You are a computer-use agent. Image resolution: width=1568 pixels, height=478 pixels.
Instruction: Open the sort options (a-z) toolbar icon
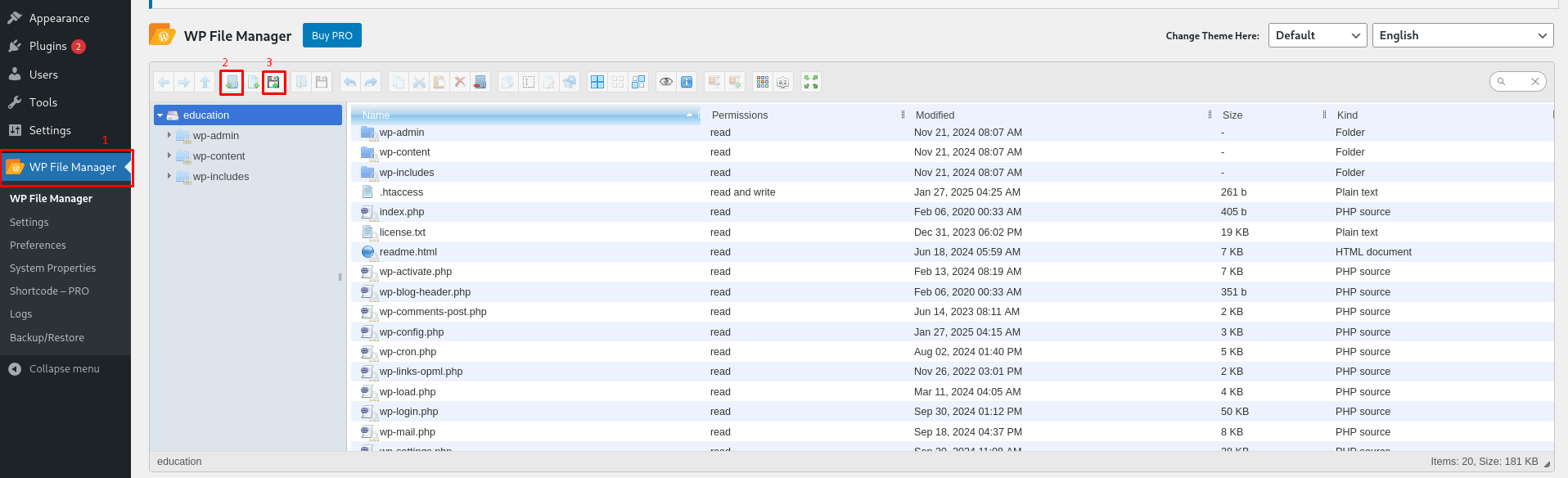[783, 82]
